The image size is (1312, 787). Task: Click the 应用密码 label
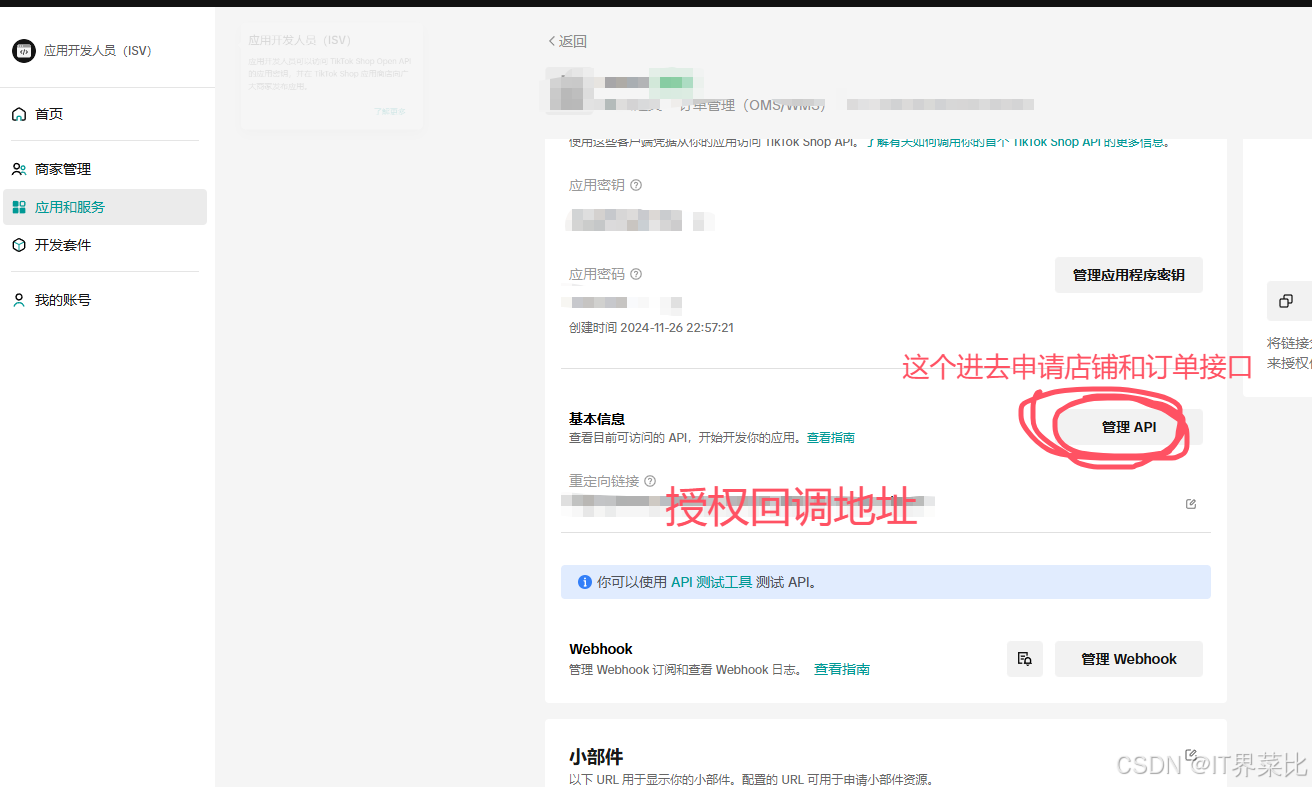(597, 274)
